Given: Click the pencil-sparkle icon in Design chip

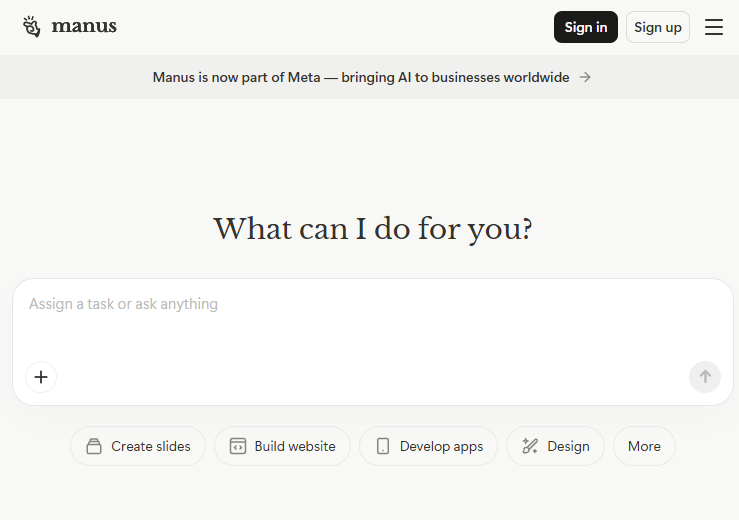Looking at the screenshot, I should [530, 447].
